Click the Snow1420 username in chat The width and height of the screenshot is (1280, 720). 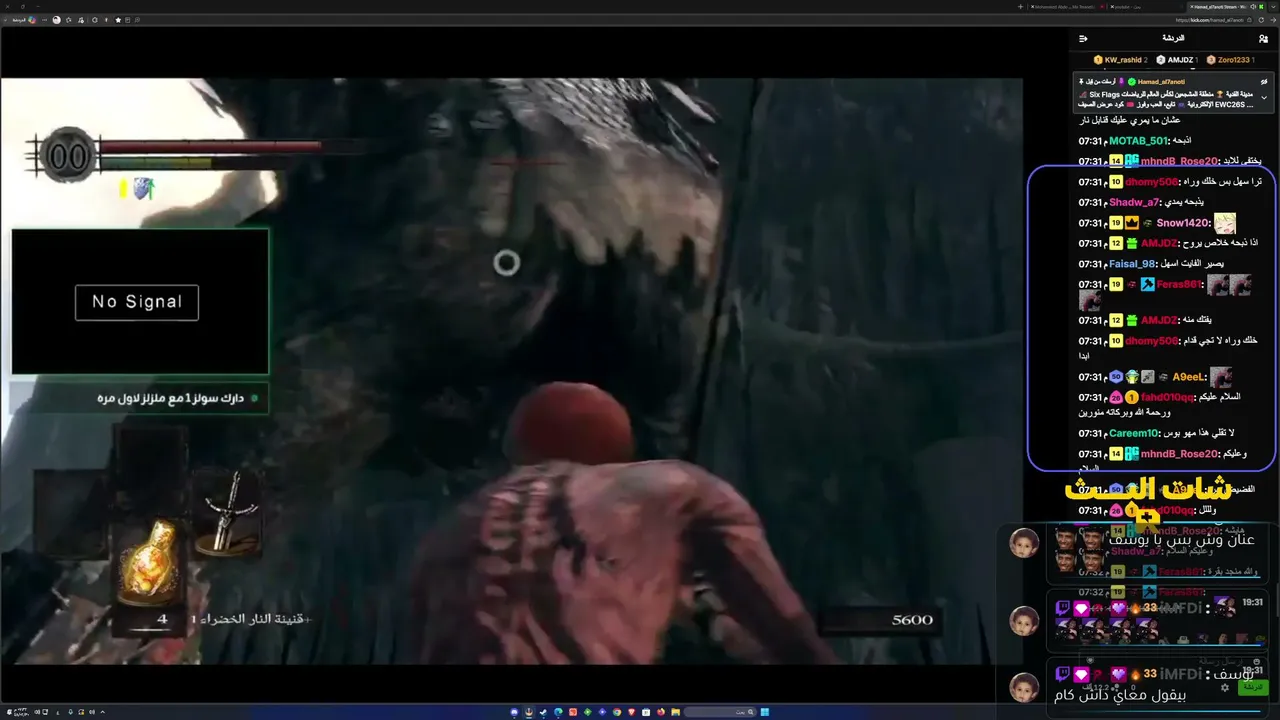click(x=1183, y=223)
